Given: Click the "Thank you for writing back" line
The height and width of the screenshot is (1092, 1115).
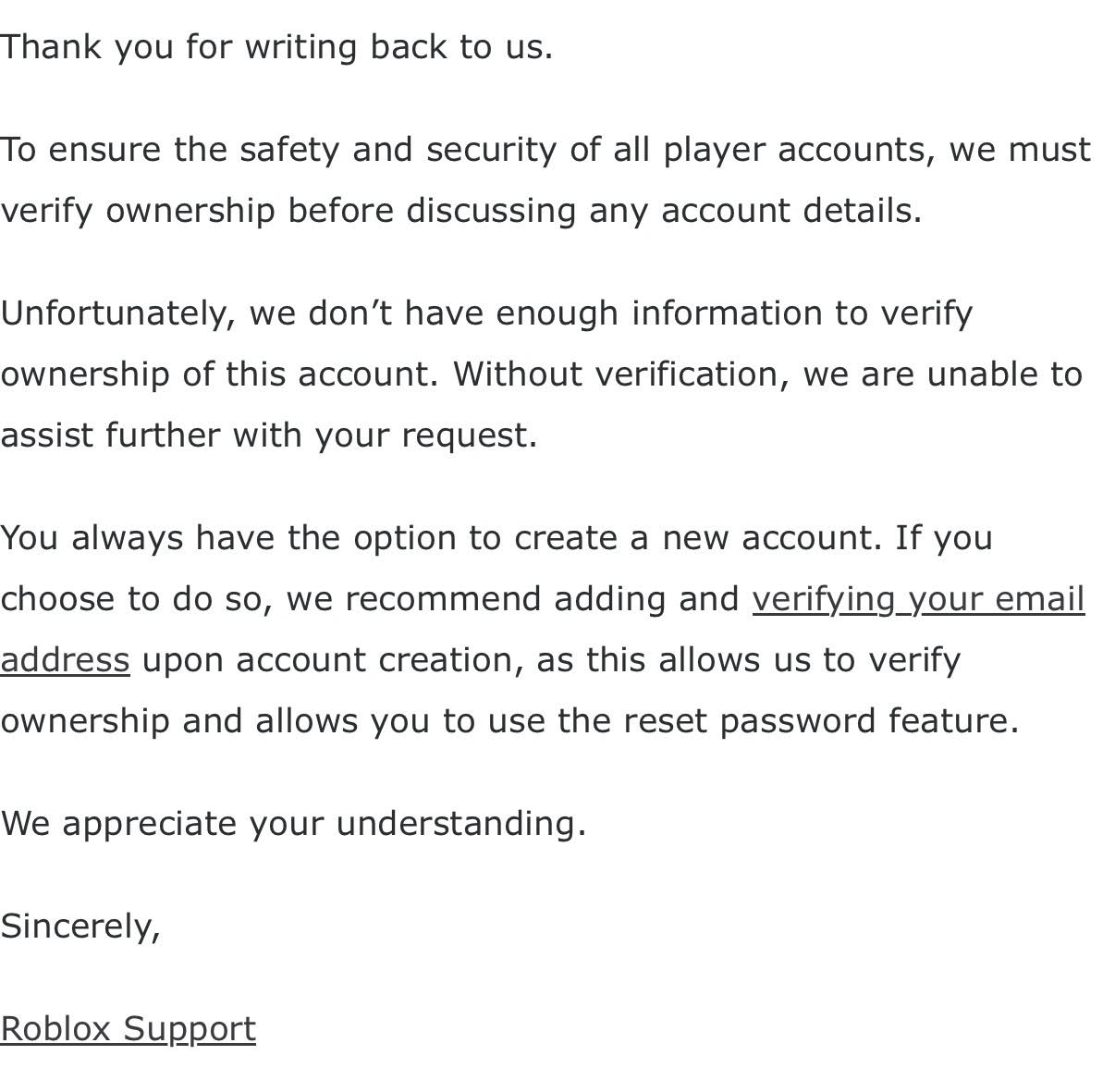Looking at the screenshot, I should tap(276, 47).
